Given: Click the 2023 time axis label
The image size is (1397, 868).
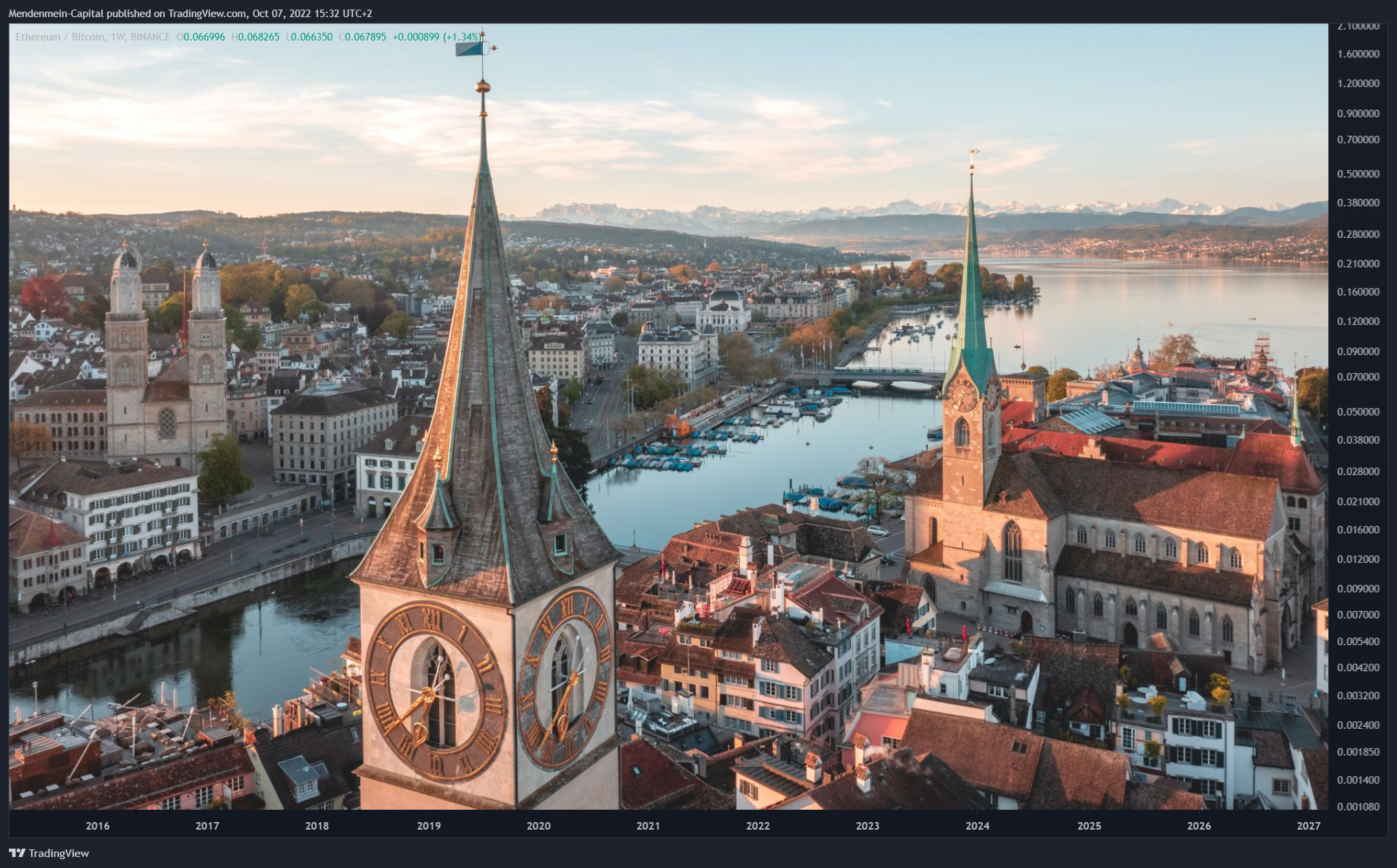Looking at the screenshot, I should pyautogui.click(x=868, y=825).
